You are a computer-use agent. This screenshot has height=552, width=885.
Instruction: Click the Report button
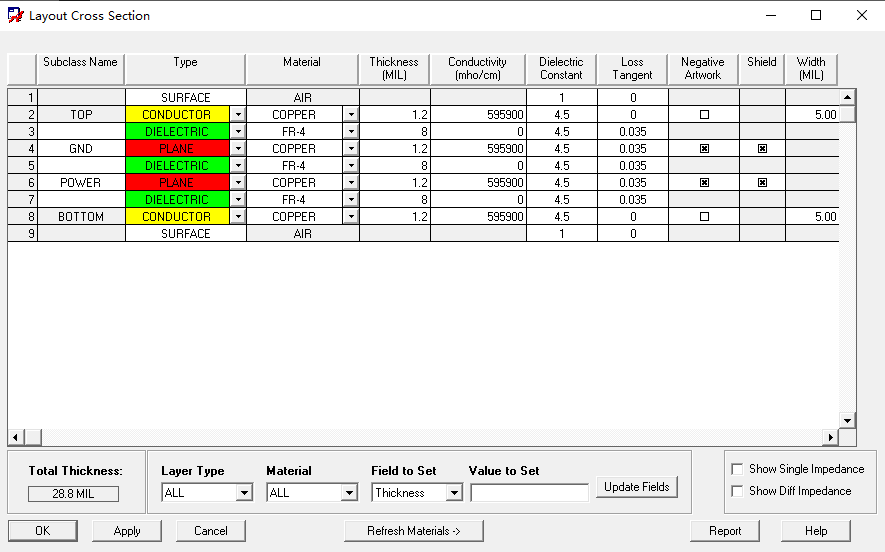click(x=725, y=531)
